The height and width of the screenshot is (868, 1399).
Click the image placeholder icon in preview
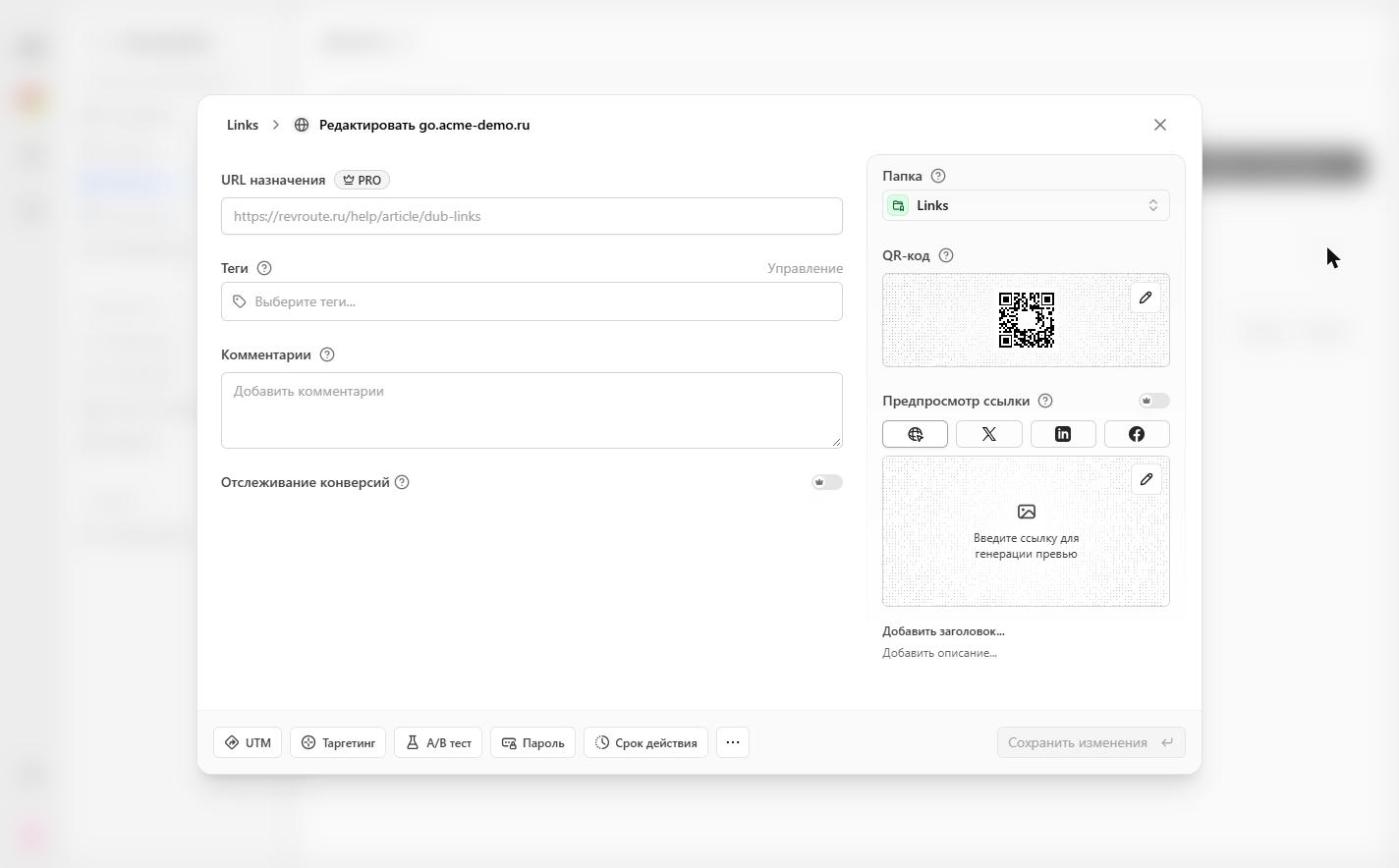pos(1026,512)
